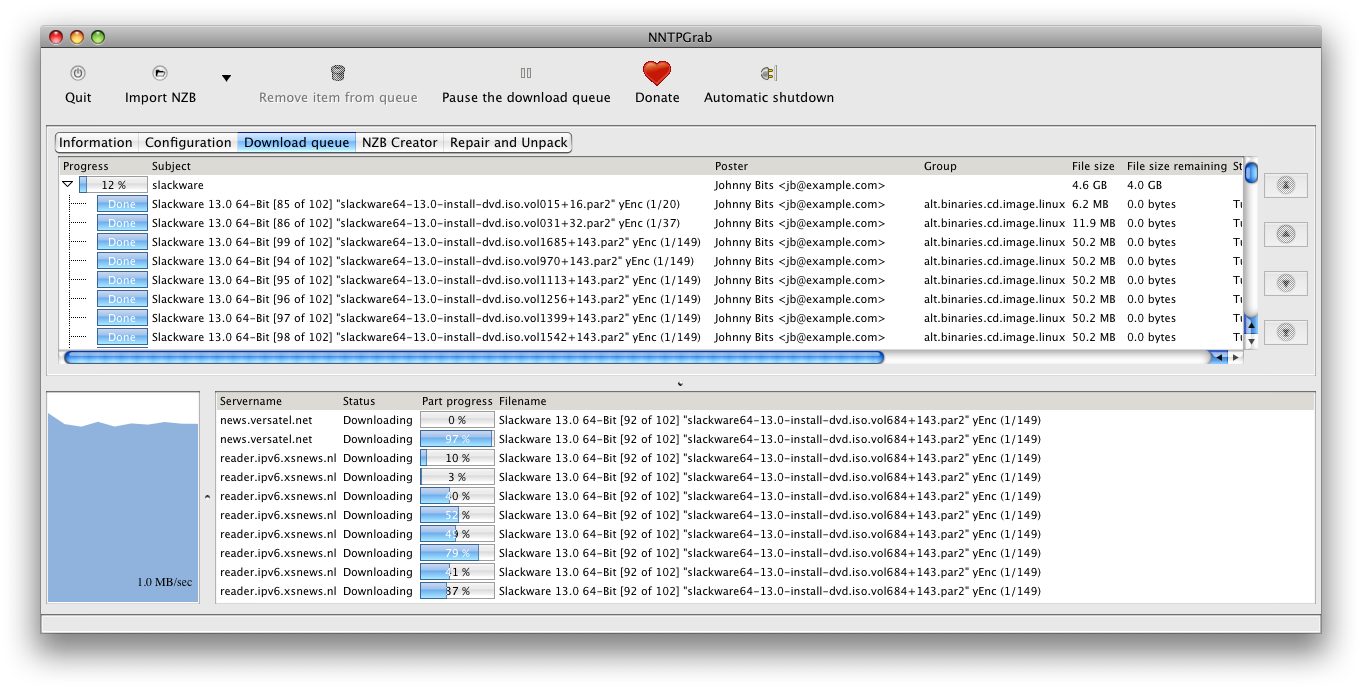Open the Repair and Unpack tab
Screen dimensions: 1362x689
pos(508,143)
